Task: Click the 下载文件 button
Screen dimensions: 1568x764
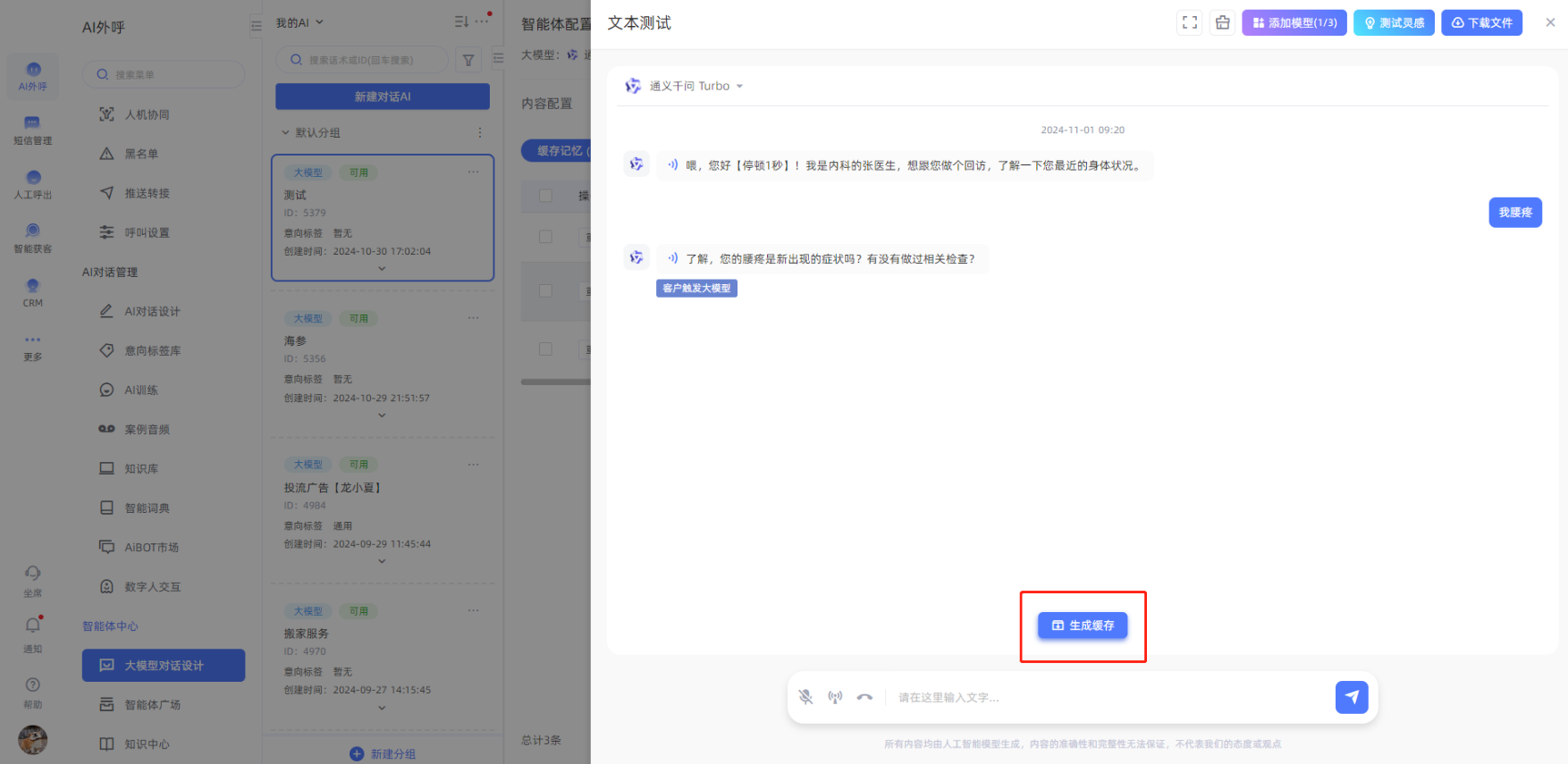Action: click(x=1480, y=23)
